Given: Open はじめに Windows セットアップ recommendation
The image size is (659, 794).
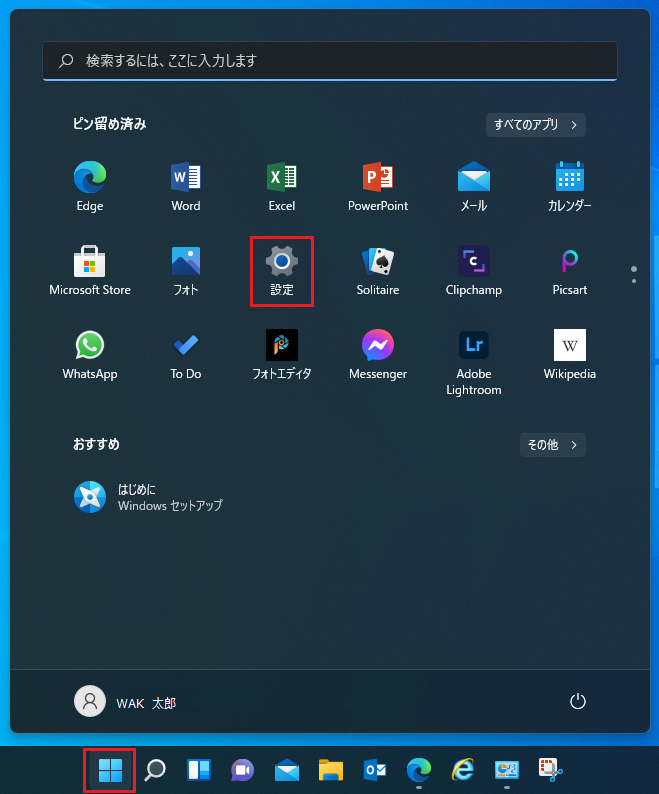Looking at the screenshot, I should [x=148, y=497].
